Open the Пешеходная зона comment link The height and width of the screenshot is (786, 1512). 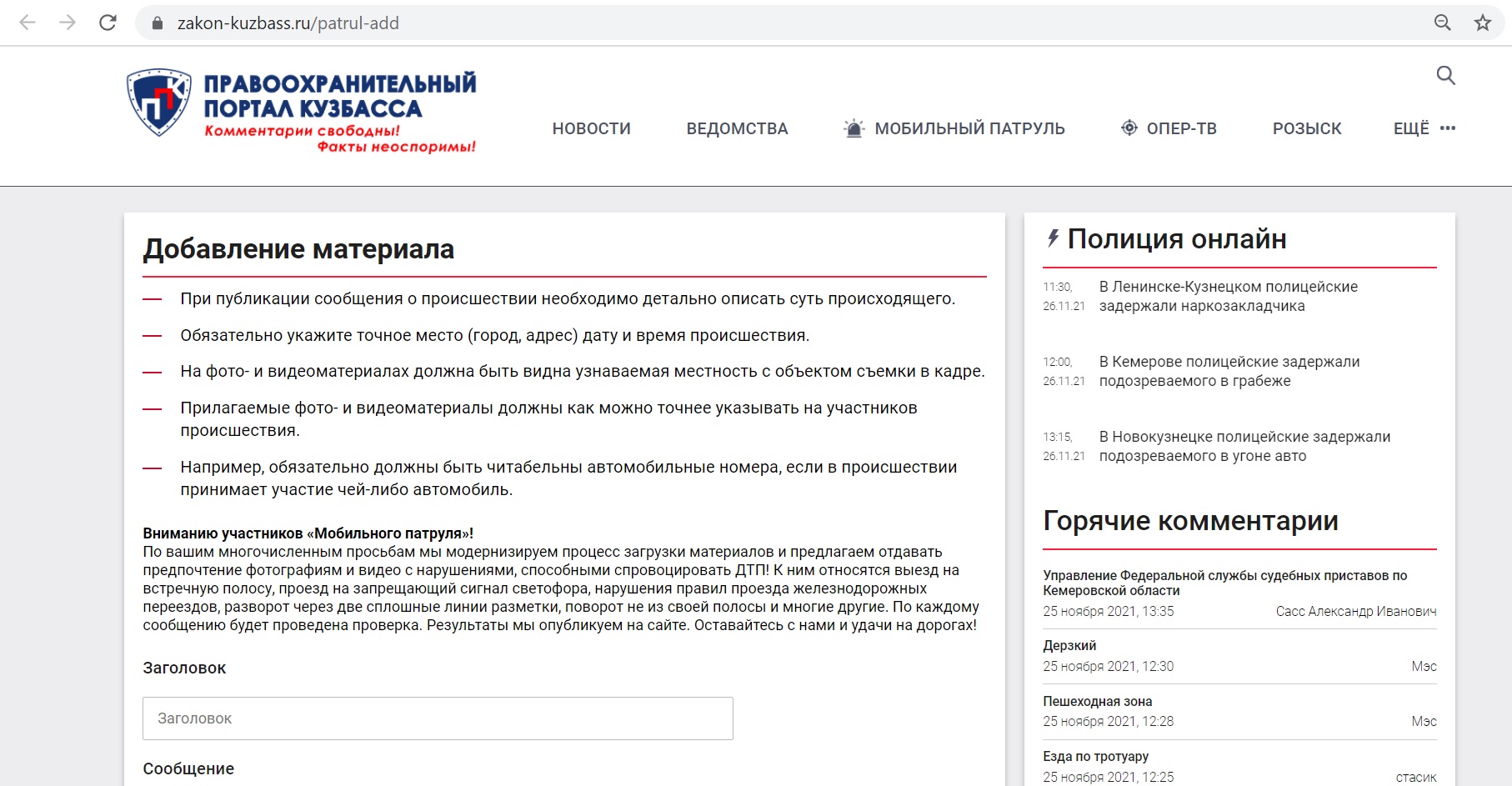tap(1097, 701)
